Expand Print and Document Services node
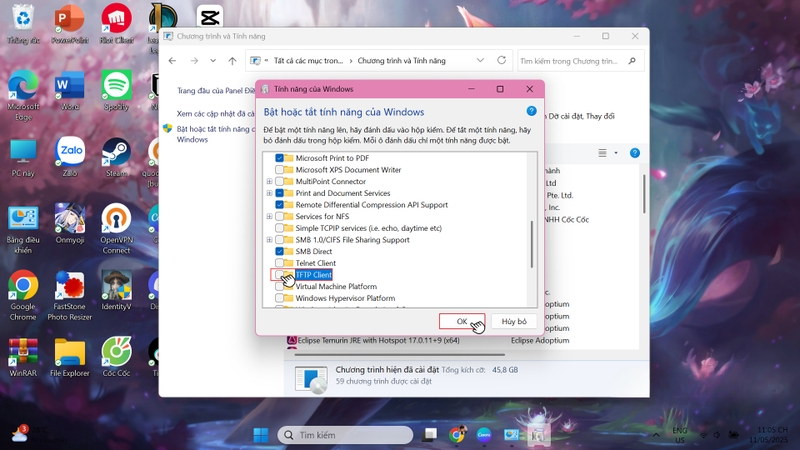The image size is (800, 450). (x=269, y=193)
